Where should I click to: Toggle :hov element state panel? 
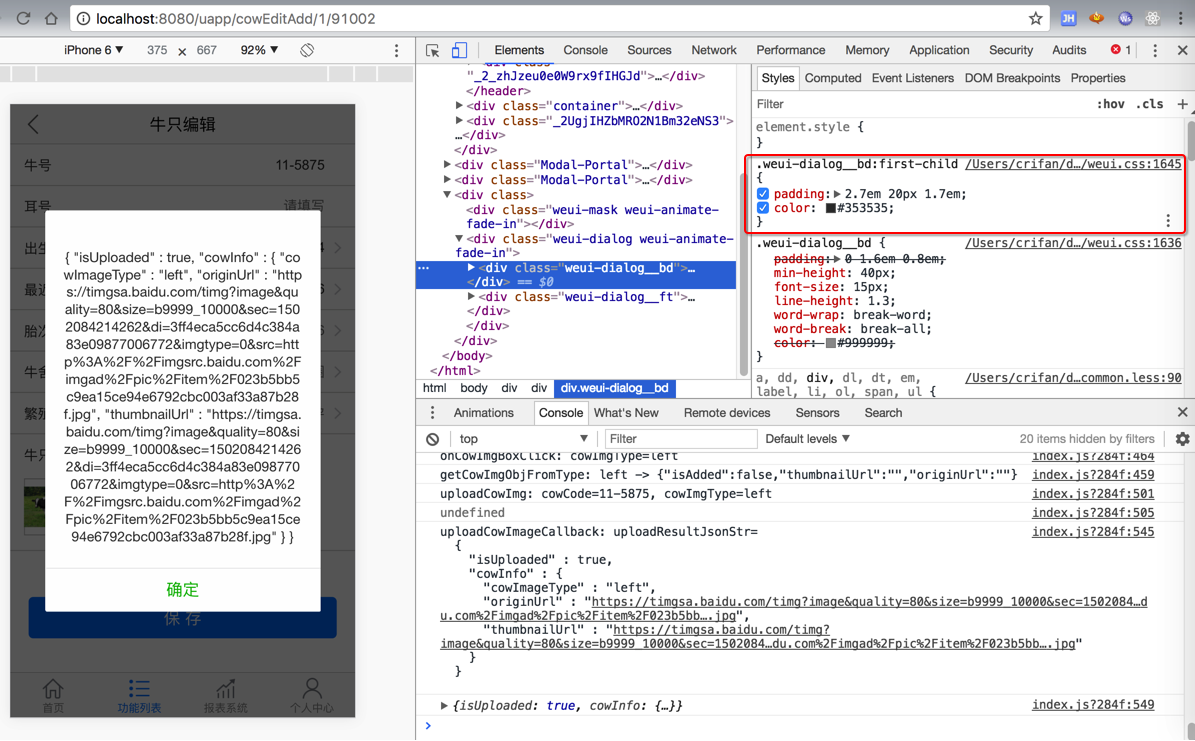(1110, 104)
